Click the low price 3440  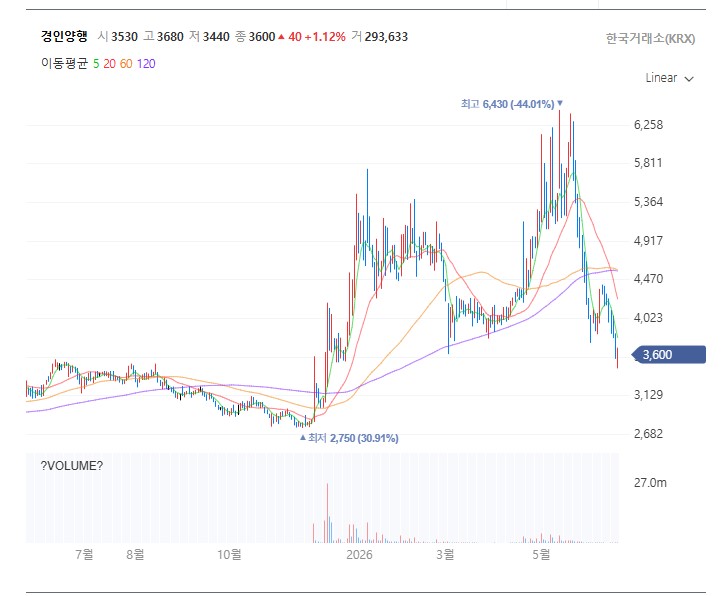point(216,37)
